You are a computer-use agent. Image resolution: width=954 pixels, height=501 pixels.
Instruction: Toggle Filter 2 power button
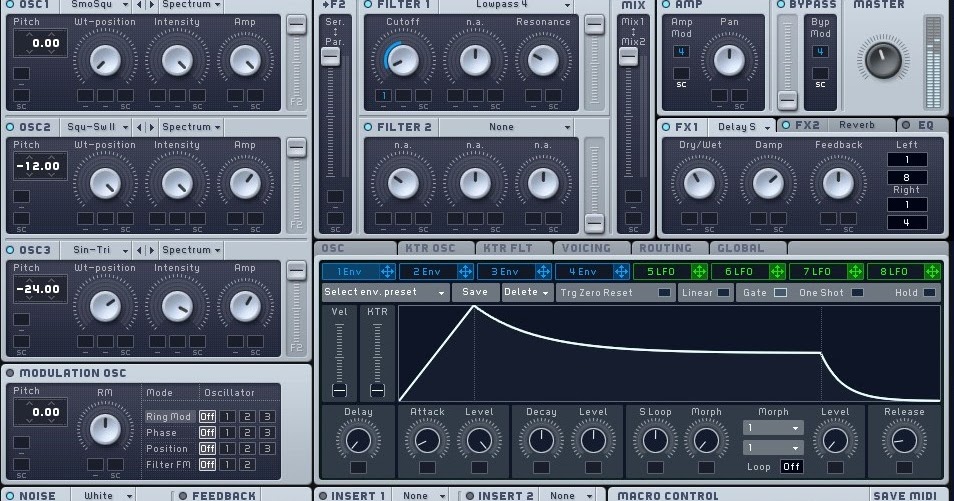pos(368,127)
